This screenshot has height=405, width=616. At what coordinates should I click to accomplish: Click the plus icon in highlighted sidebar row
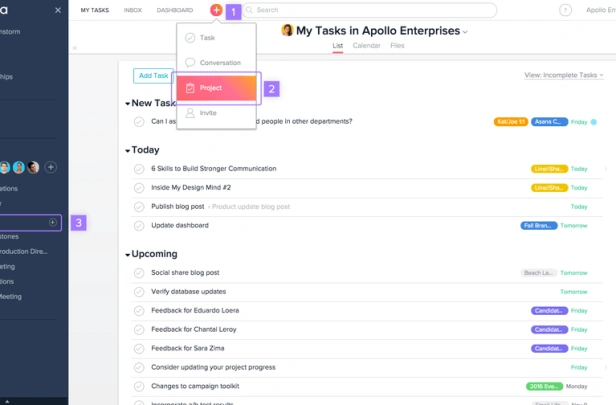[x=53, y=222]
